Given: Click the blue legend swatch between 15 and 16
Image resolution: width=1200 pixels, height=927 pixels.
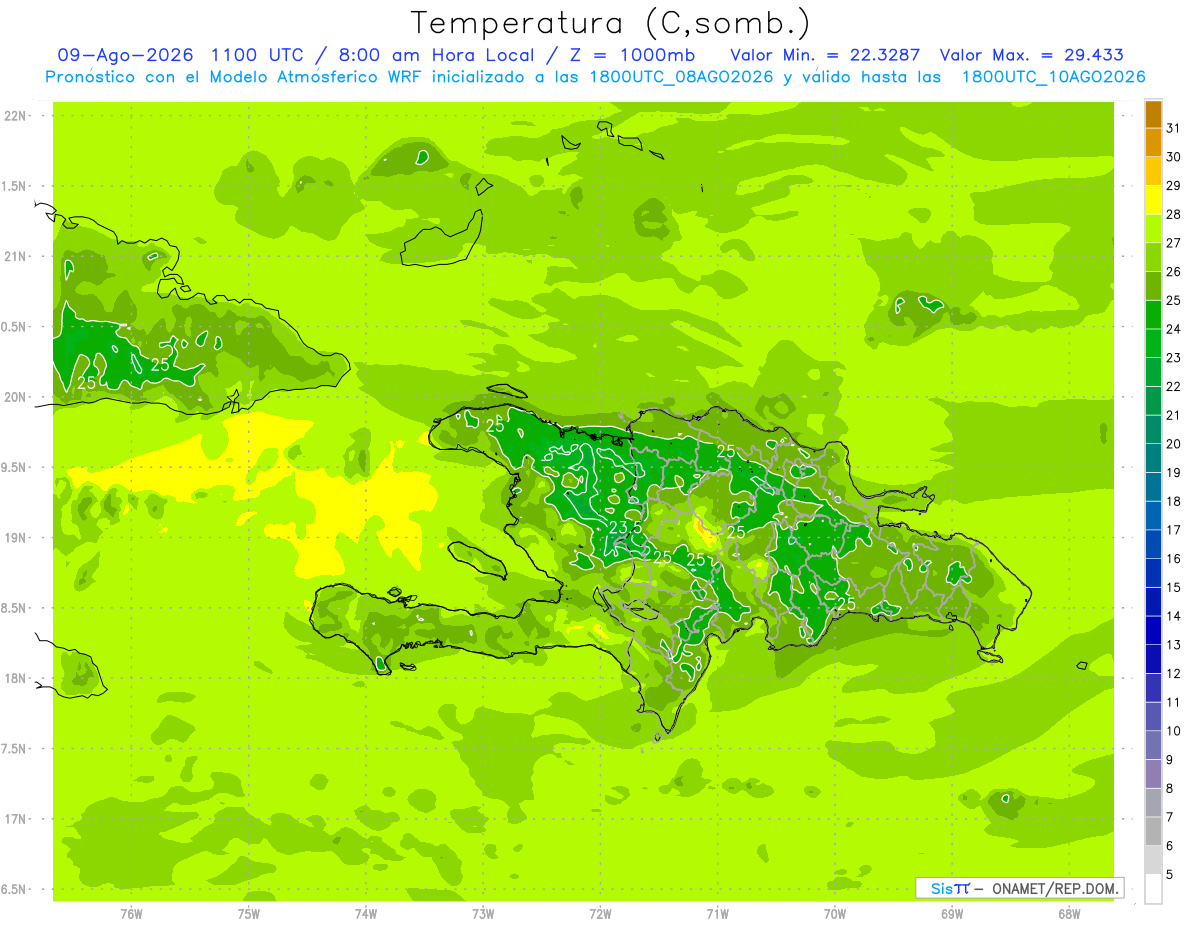Looking at the screenshot, I should (x=1153, y=573).
